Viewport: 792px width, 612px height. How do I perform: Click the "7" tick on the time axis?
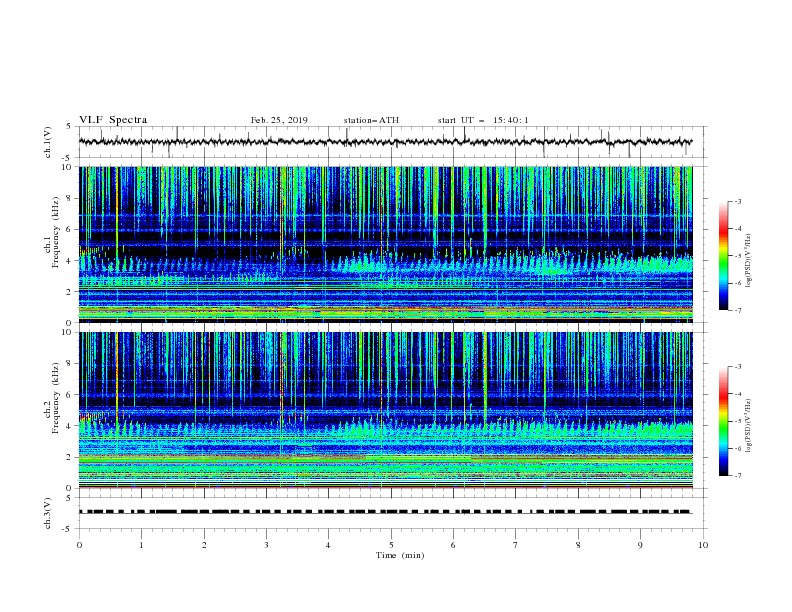tap(515, 545)
